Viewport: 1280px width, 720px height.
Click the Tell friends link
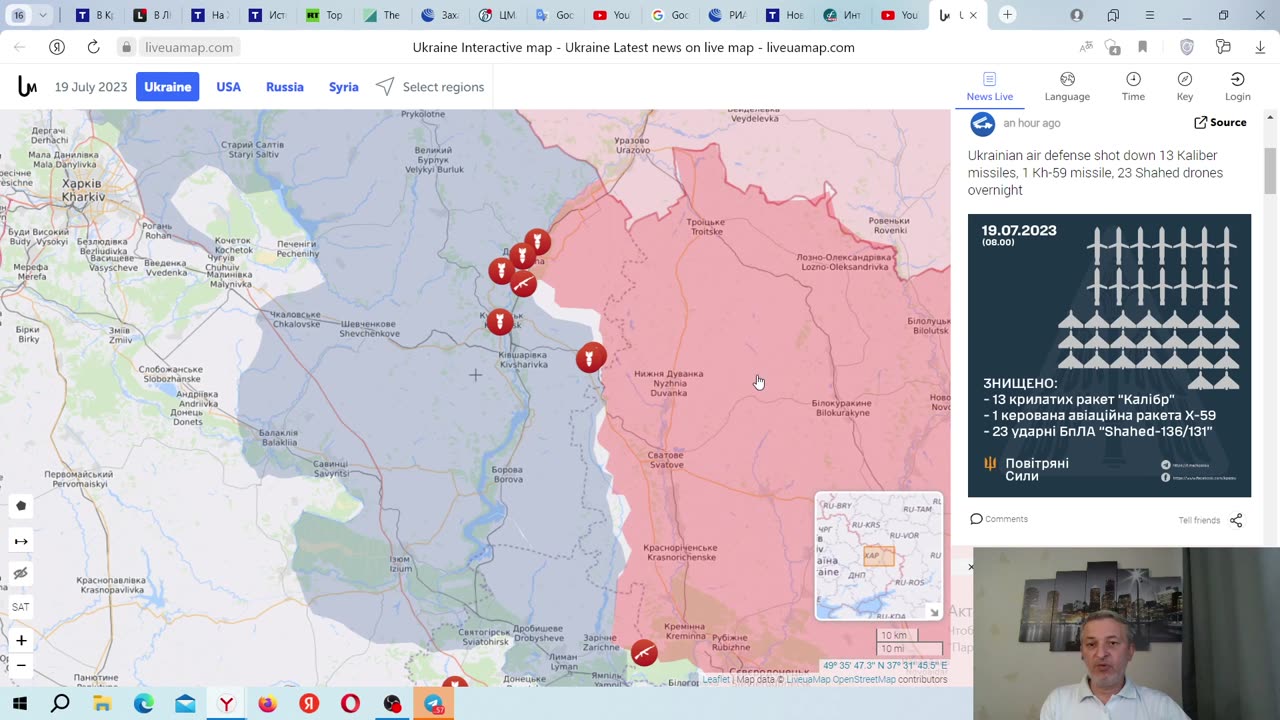1199,520
